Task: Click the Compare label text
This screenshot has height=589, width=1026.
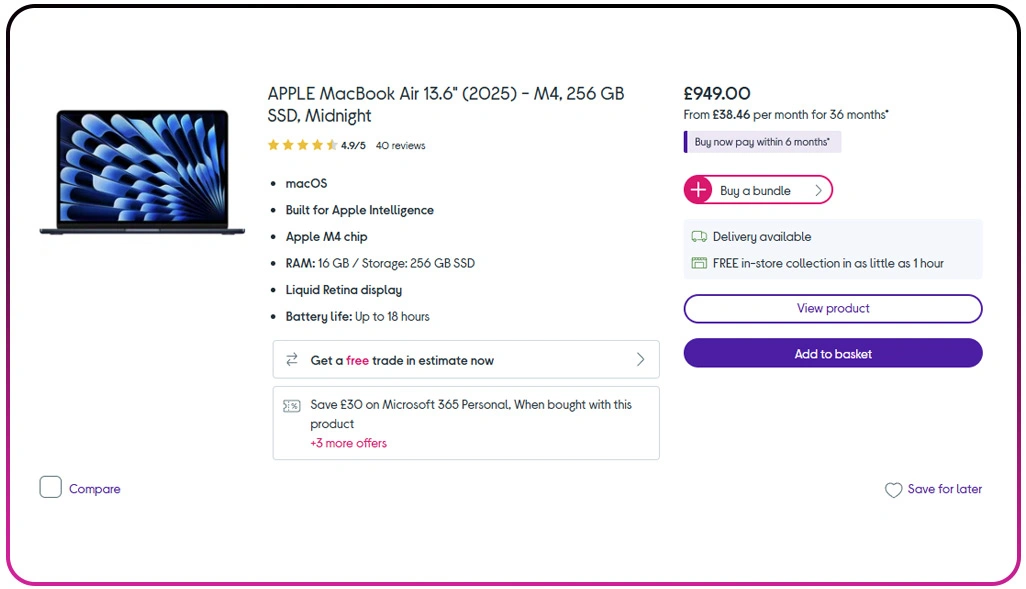Action: pos(95,489)
